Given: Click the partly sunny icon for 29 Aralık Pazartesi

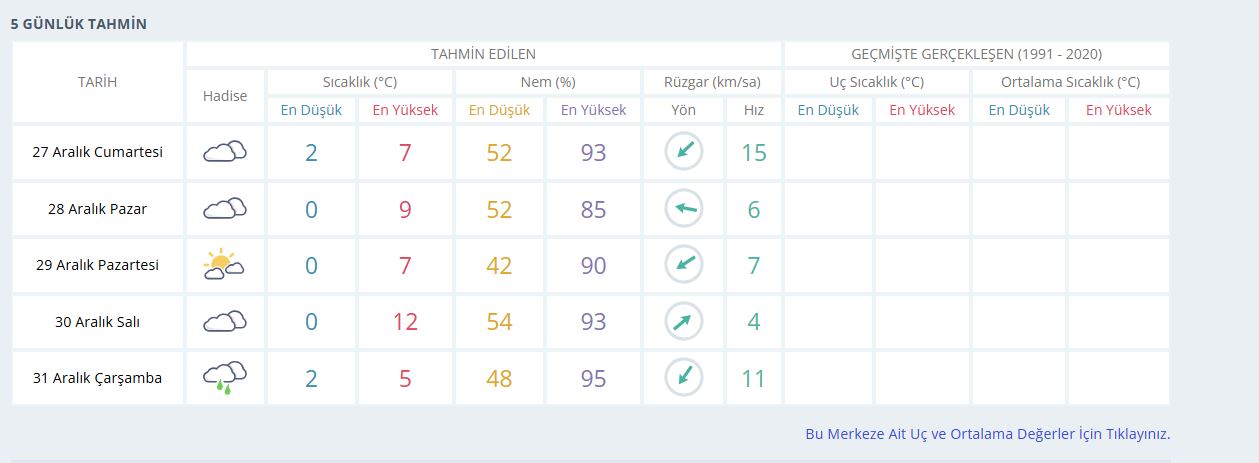Looking at the screenshot, I should tap(225, 265).
